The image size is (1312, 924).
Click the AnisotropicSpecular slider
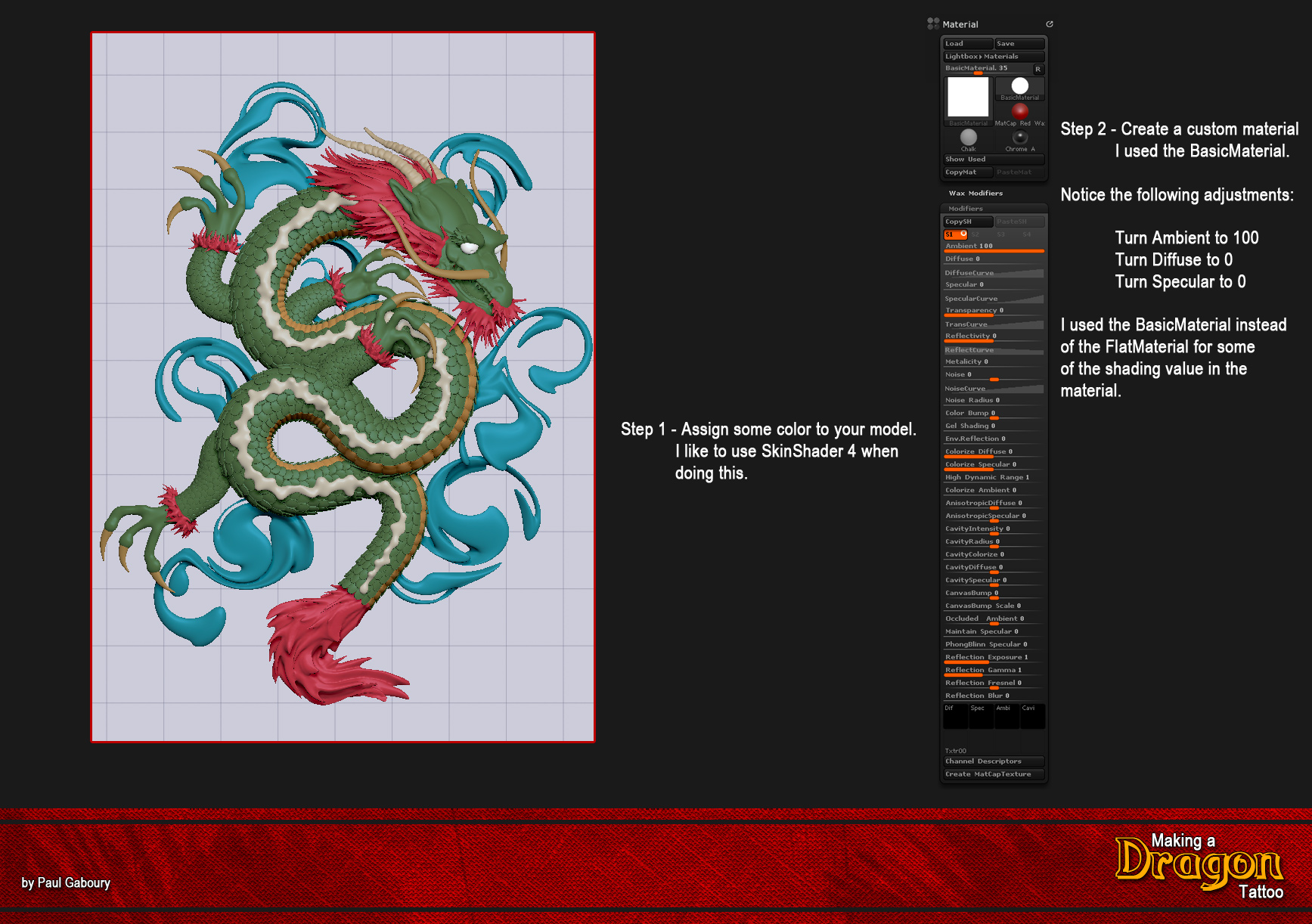point(994,516)
